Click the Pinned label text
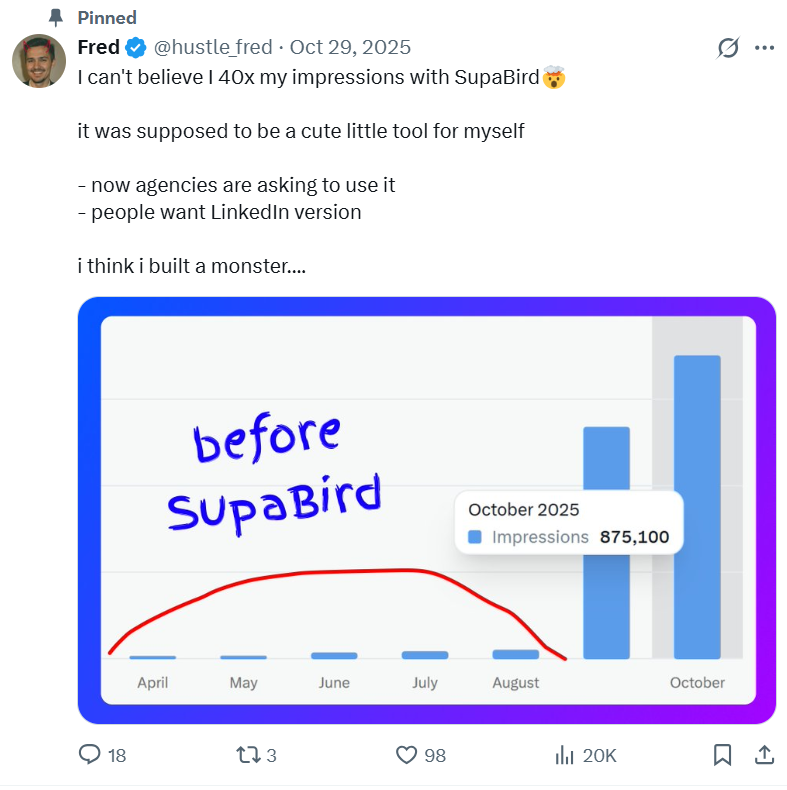 106,17
